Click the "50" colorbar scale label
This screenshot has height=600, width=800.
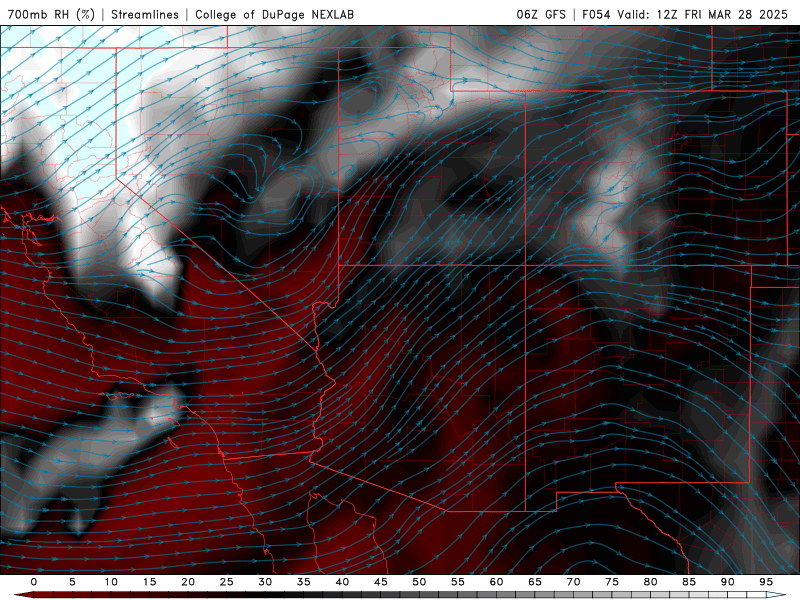pos(419,582)
